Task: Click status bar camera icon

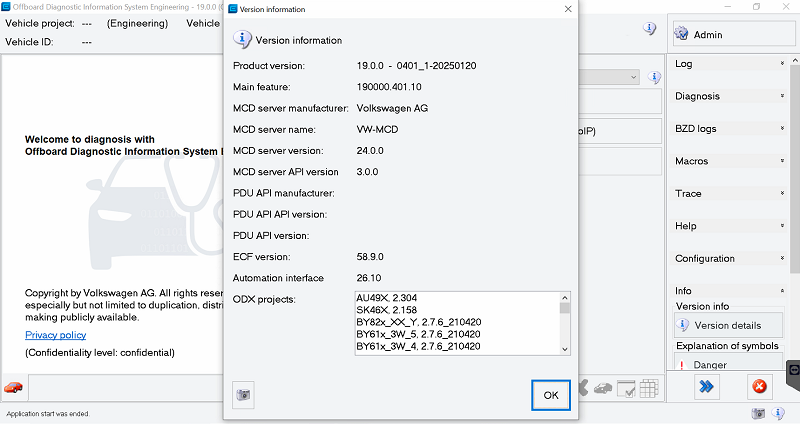Action: 759,413
